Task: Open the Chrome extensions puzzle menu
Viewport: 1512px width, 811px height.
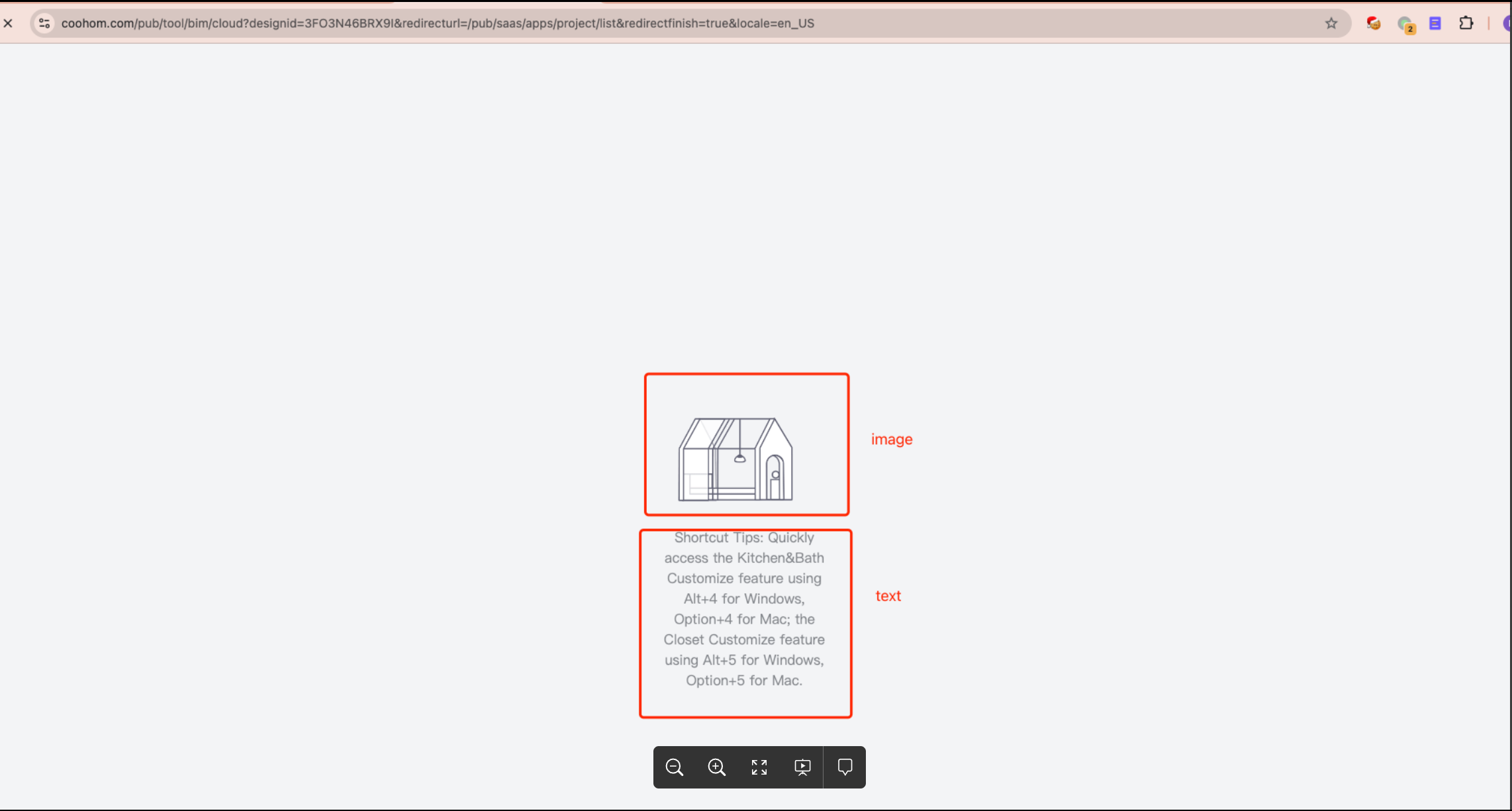Action: click(1466, 24)
